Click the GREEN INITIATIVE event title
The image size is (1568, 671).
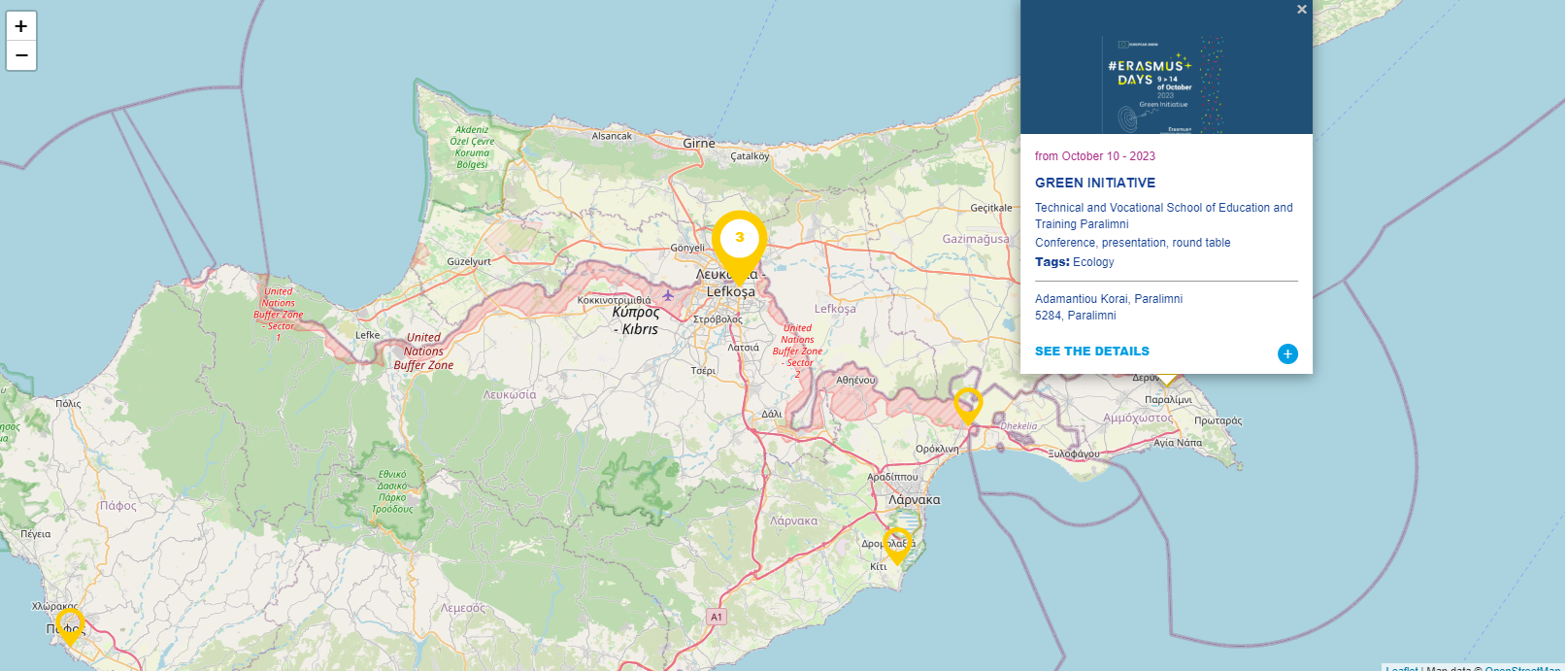click(1095, 183)
